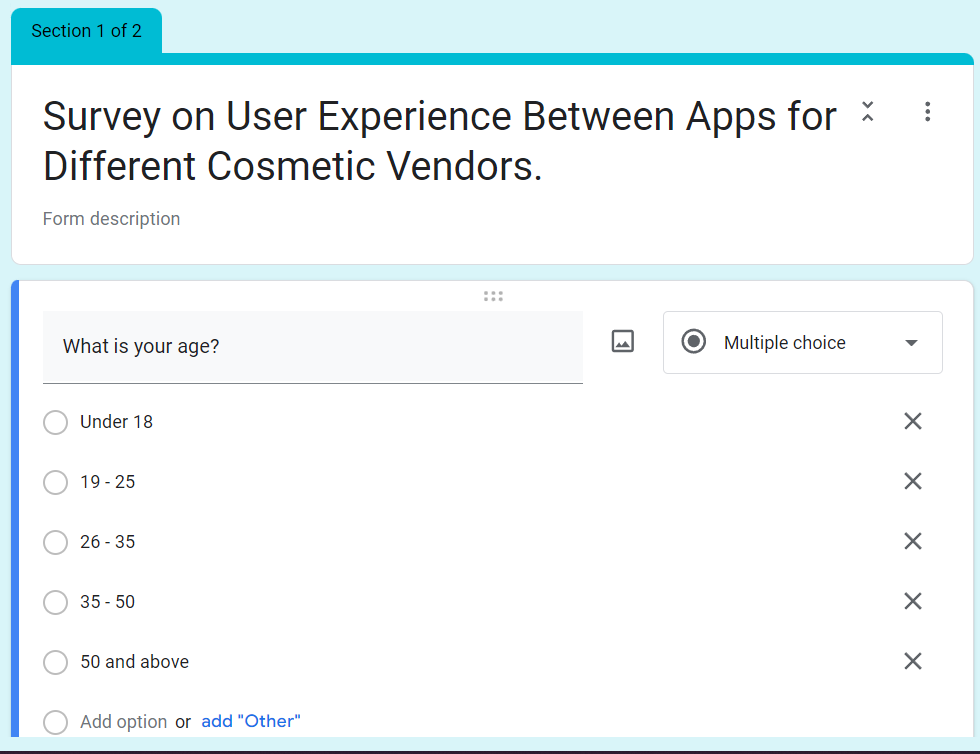Screen dimensions: 980x754
Task: Remove the '19 - 25' option
Action: click(913, 481)
